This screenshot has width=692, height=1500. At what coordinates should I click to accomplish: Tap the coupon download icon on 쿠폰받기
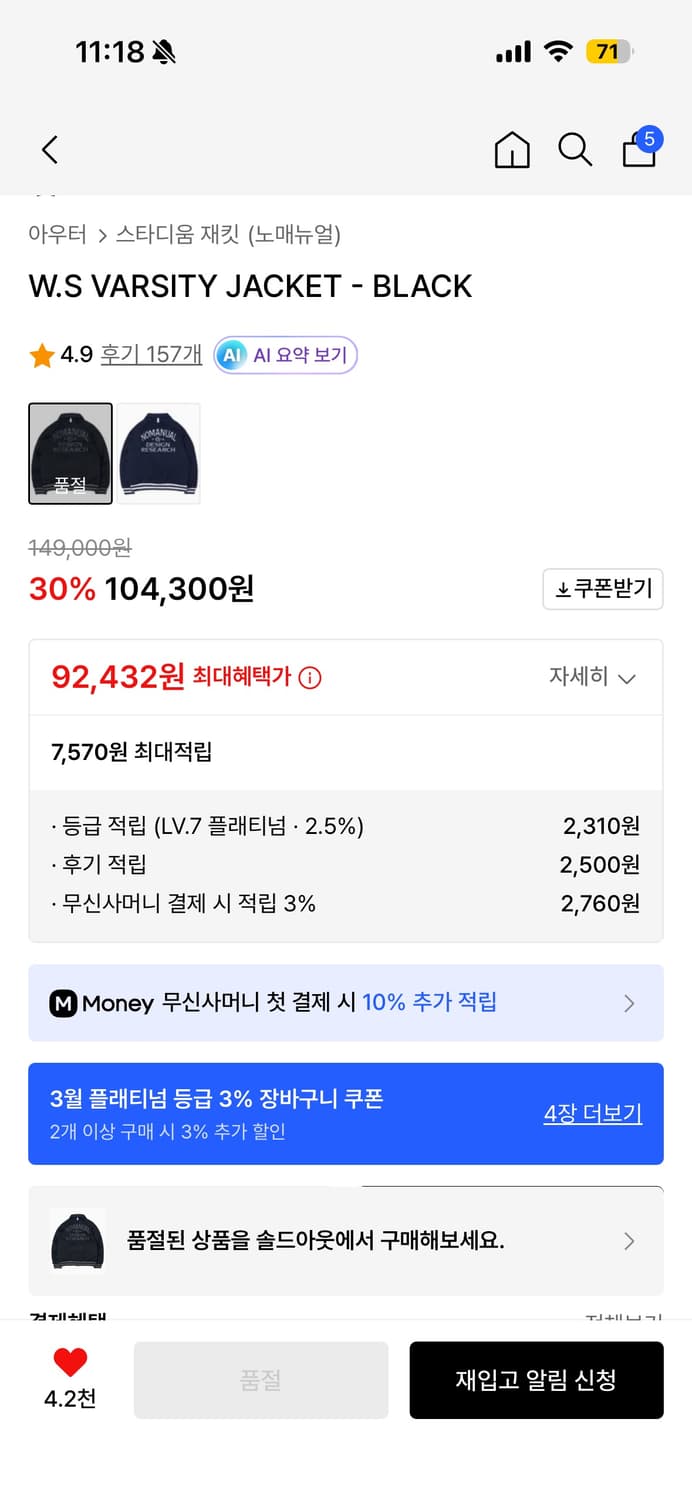(x=563, y=589)
